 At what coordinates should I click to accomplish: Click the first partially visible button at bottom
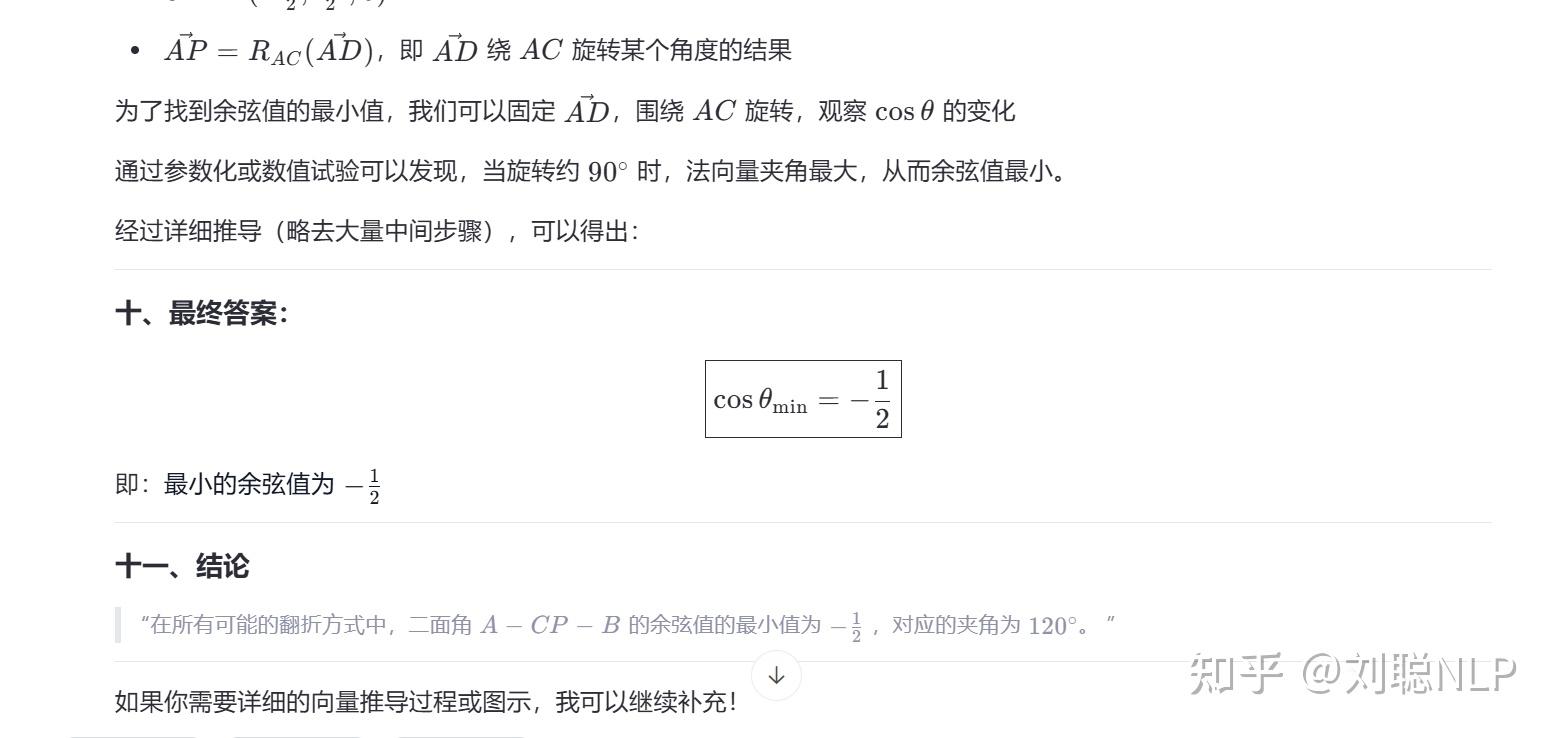(x=133, y=735)
